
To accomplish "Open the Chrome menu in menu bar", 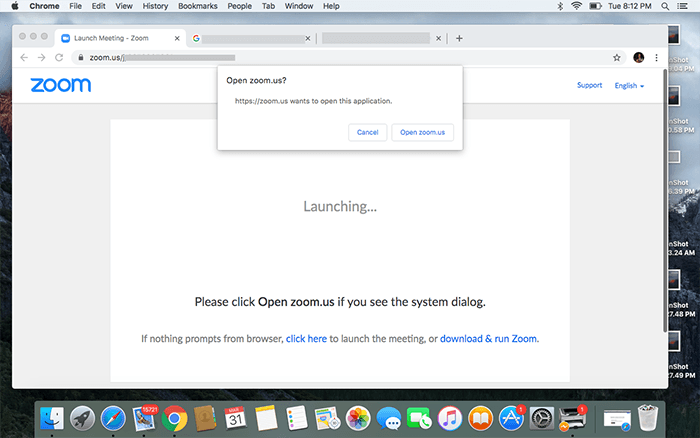I will [x=44, y=6].
